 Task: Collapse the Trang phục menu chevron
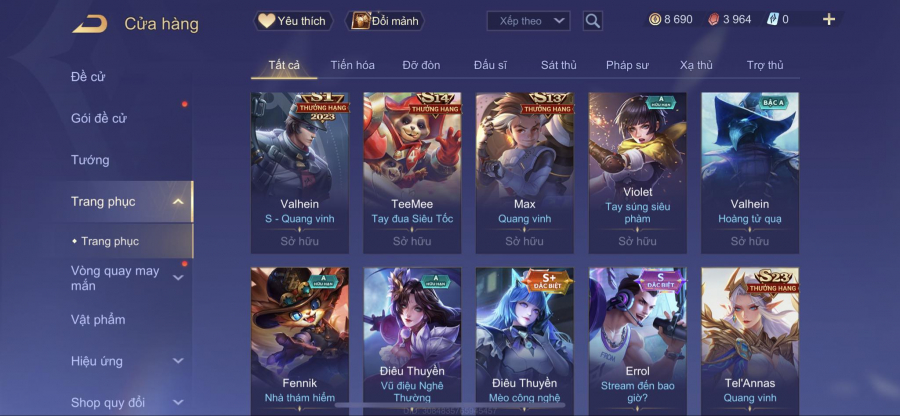[178, 201]
